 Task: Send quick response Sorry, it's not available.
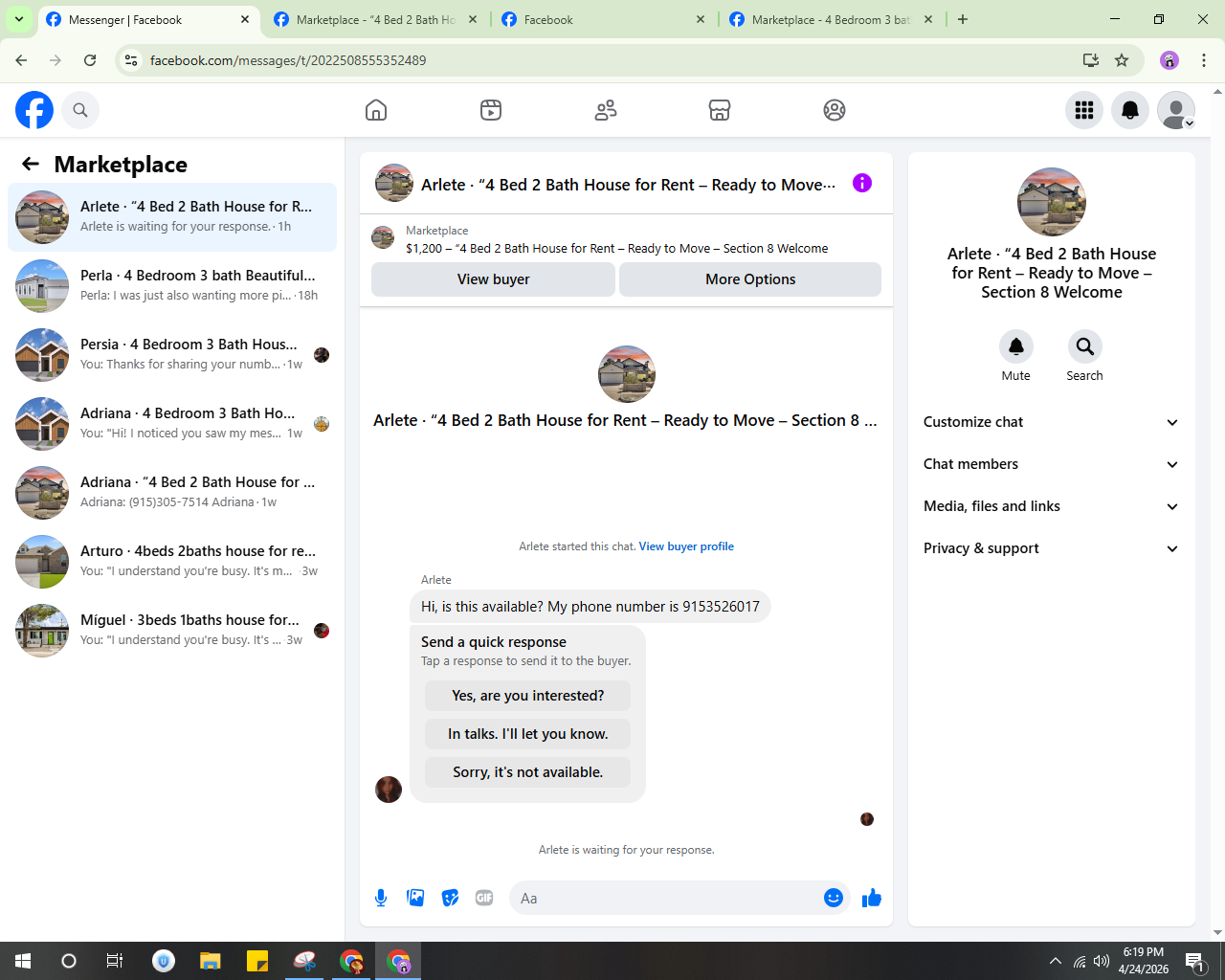[528, 772]
